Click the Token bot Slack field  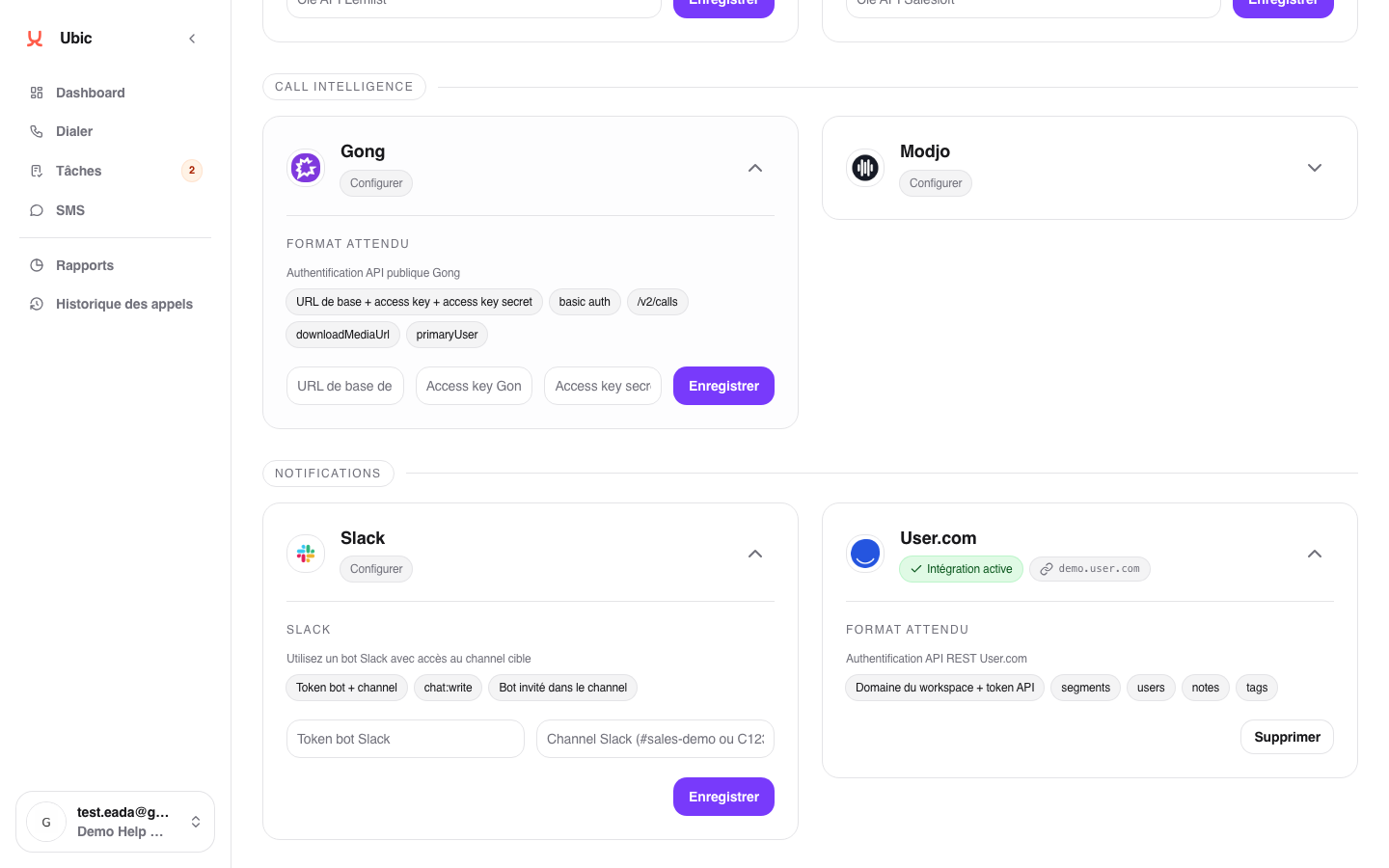(x=405, y=739)
